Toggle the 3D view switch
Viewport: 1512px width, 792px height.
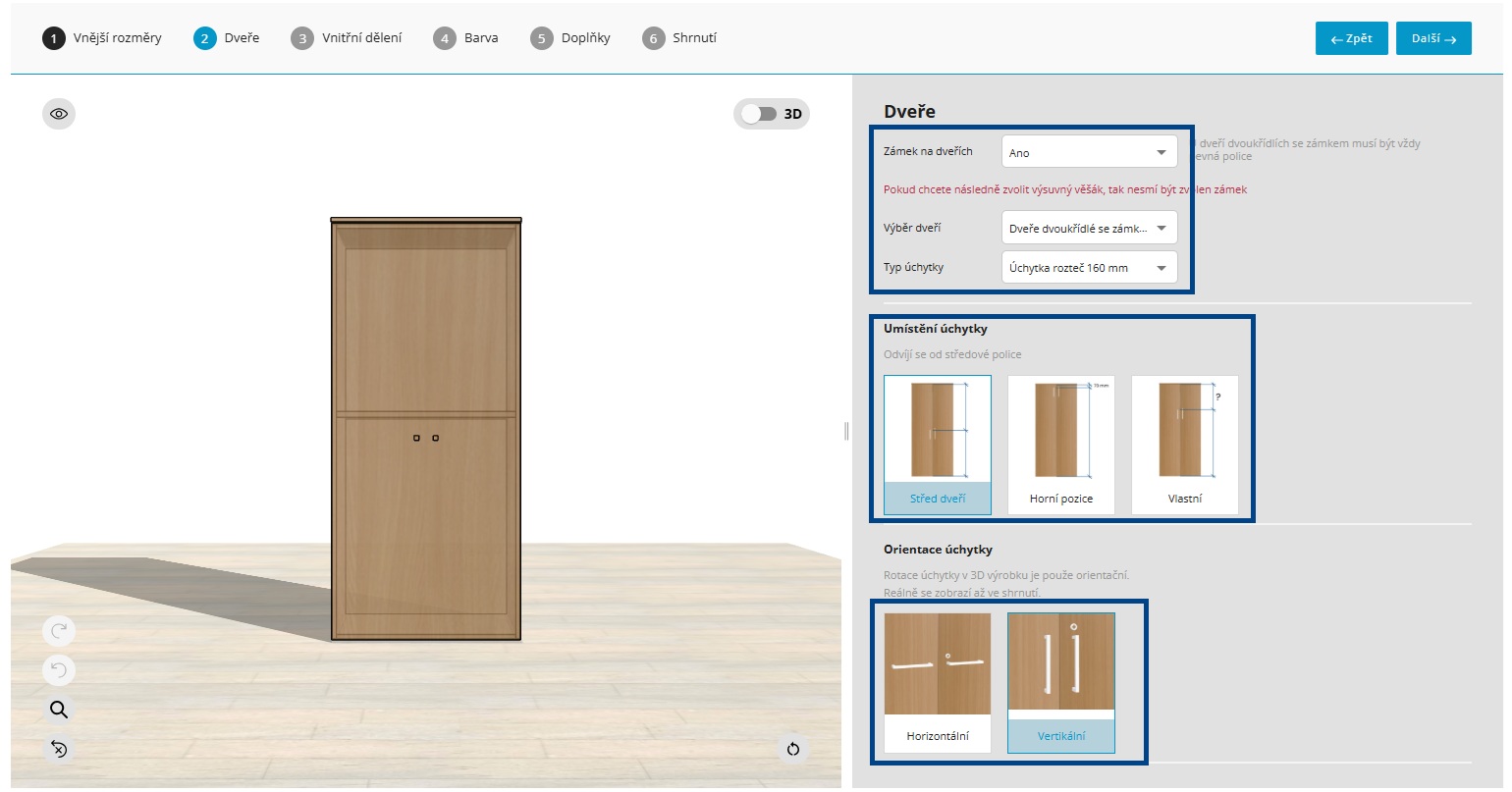[x=759, y=114]
